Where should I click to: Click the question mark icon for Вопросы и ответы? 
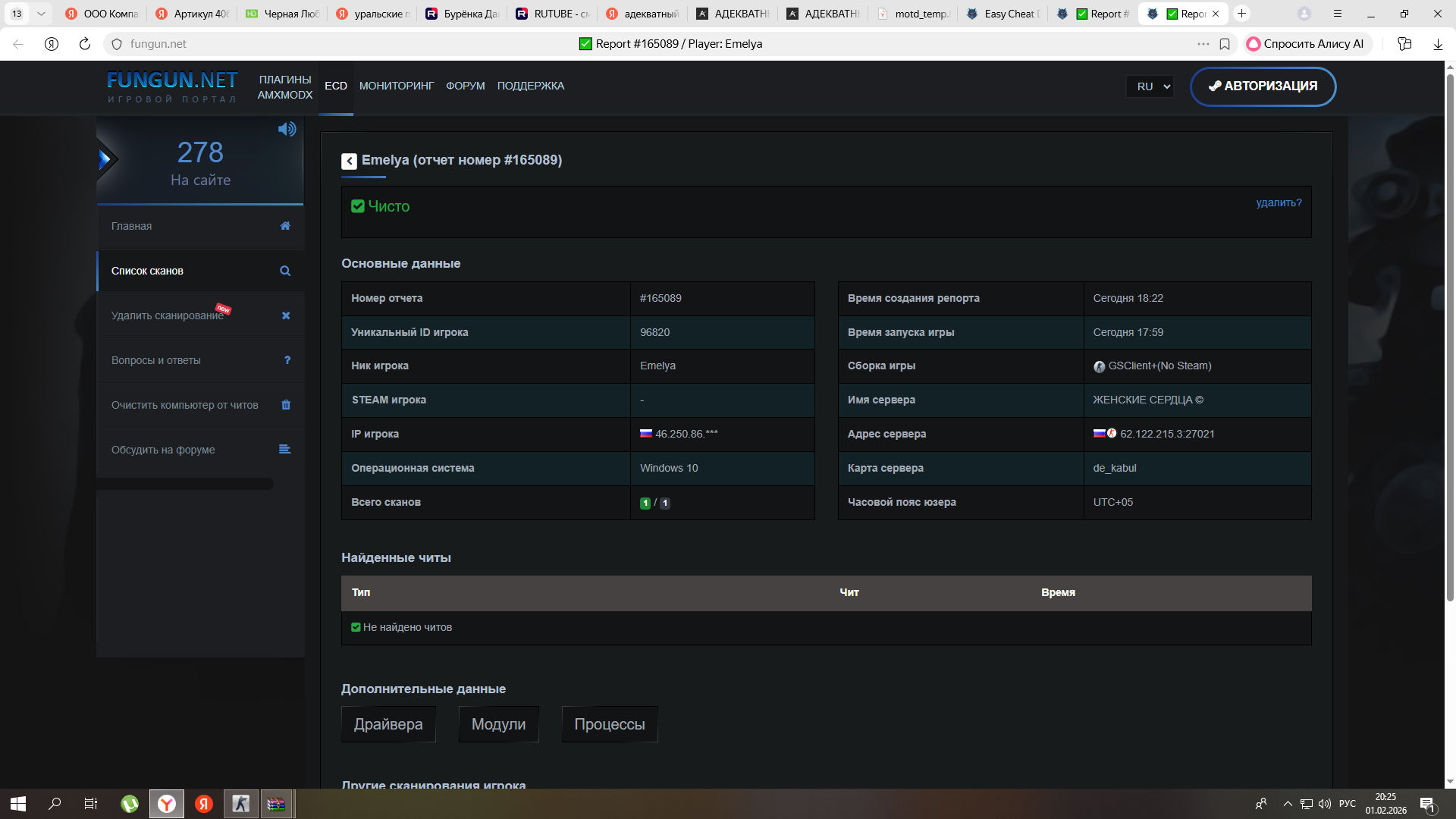pyautogui.click(x=287, y=360)
